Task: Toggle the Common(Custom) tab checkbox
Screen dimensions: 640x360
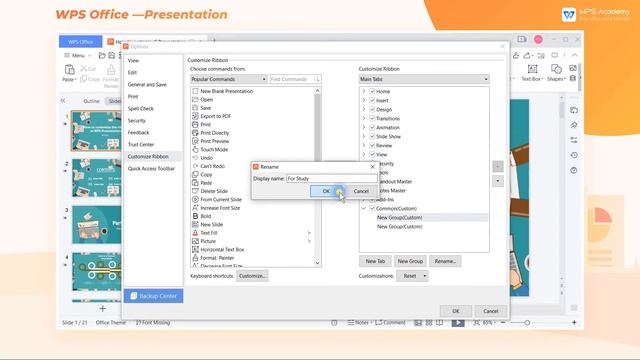Action: click(x=372, y=208)
